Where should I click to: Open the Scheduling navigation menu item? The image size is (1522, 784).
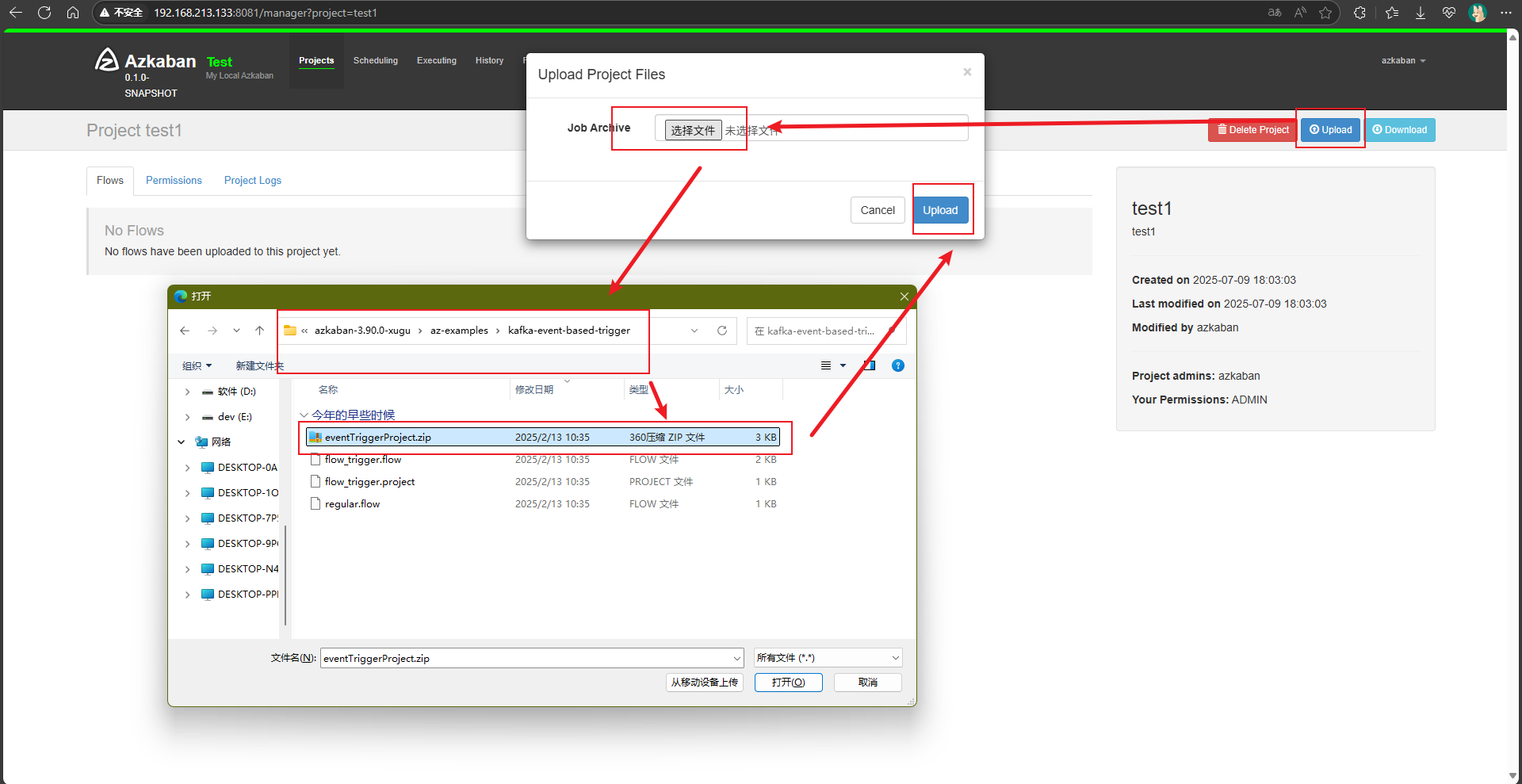375,60
